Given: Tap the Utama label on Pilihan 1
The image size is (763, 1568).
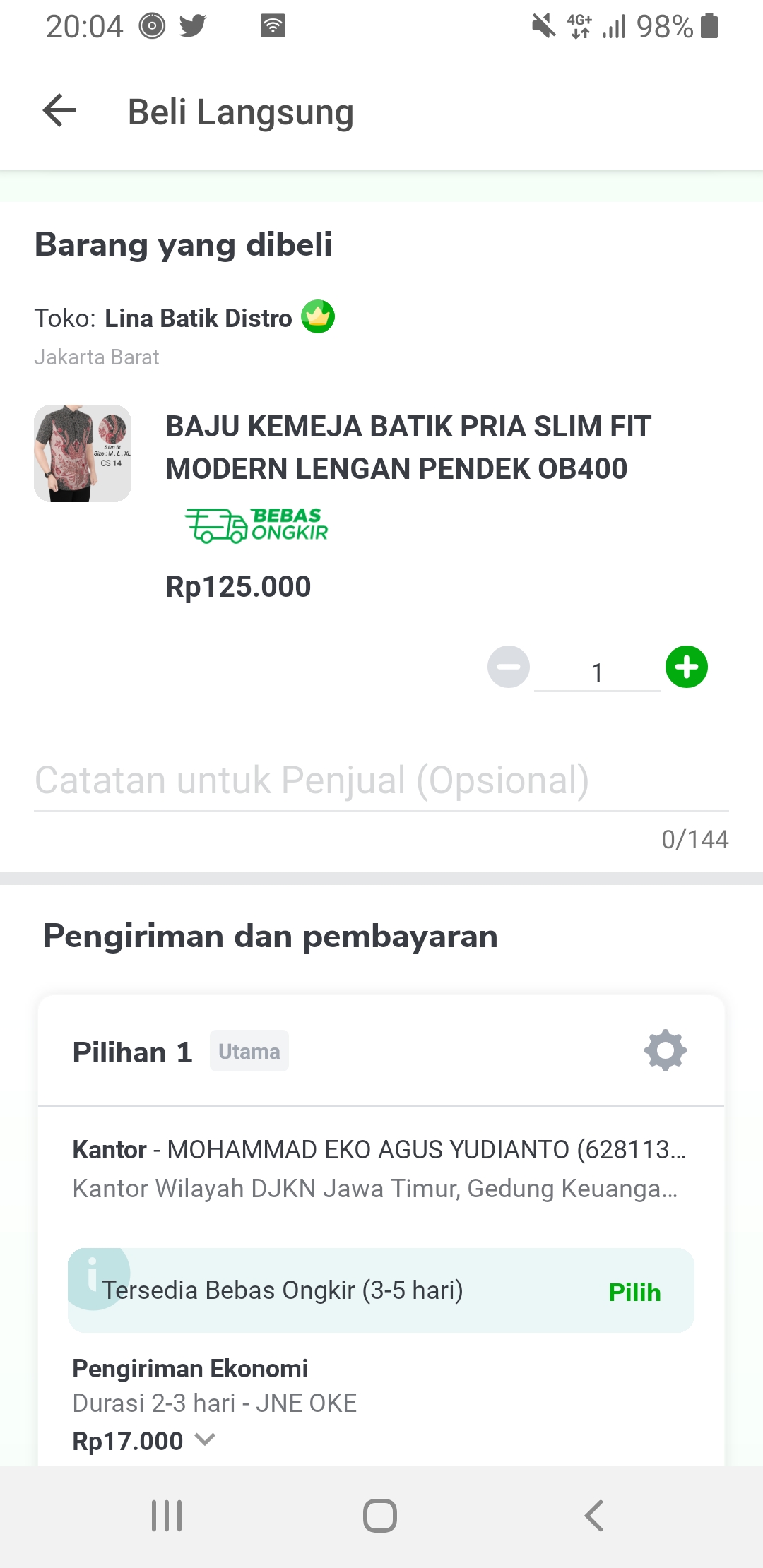Looking at the screenshot, I should click(249, 1051).
